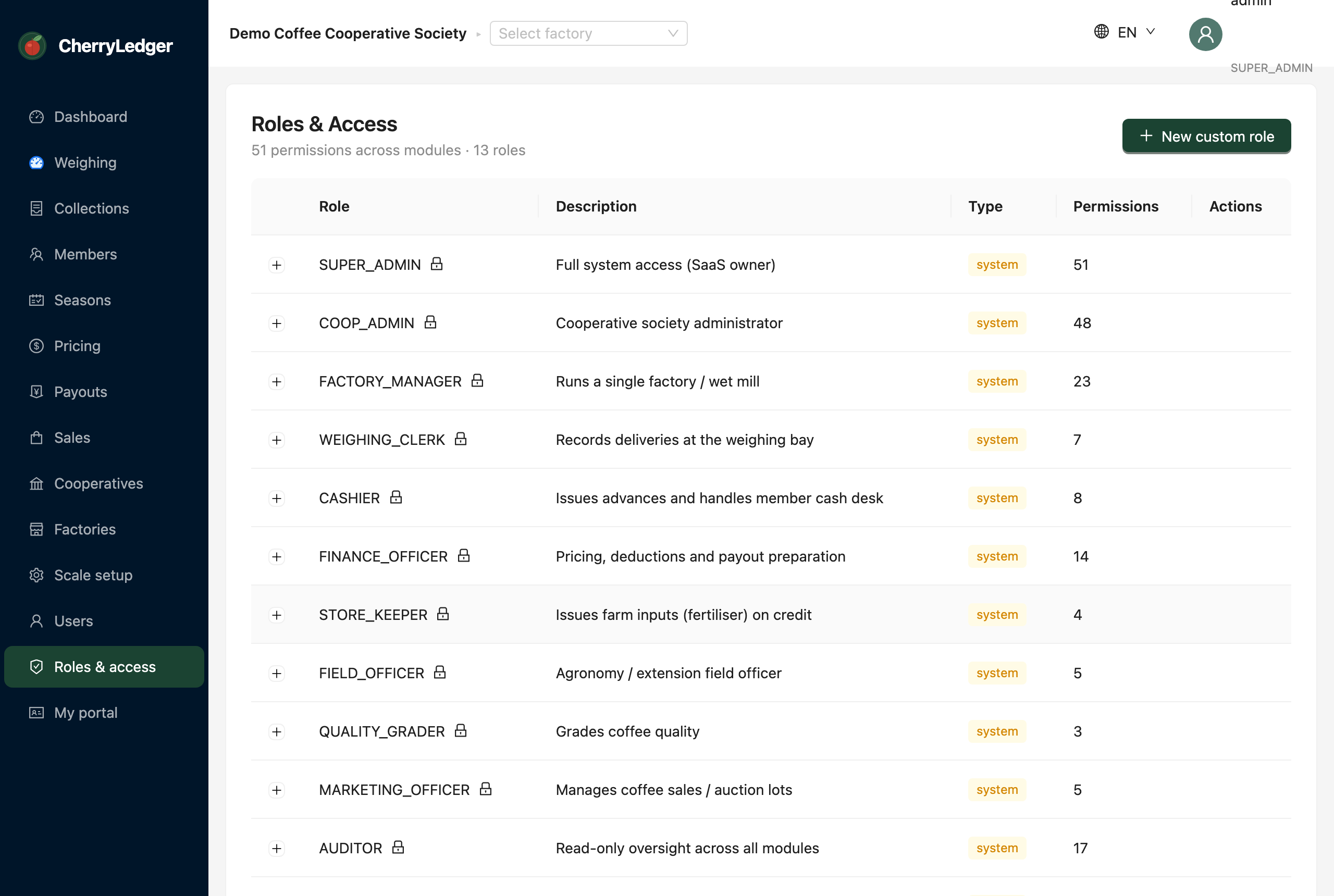The width and height of the screenshot is (1334, 896).
Task: Click the Users person icon
Action: coord(36,621)
